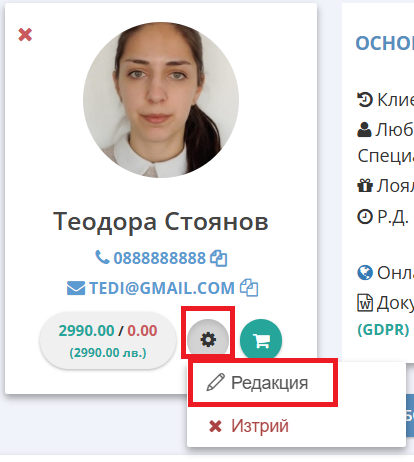Image resolution: width=414 pixels, height=462 pixels.
Task: Click the 2990.00 / 0.00 balance badge
Action: pos(108,340)
